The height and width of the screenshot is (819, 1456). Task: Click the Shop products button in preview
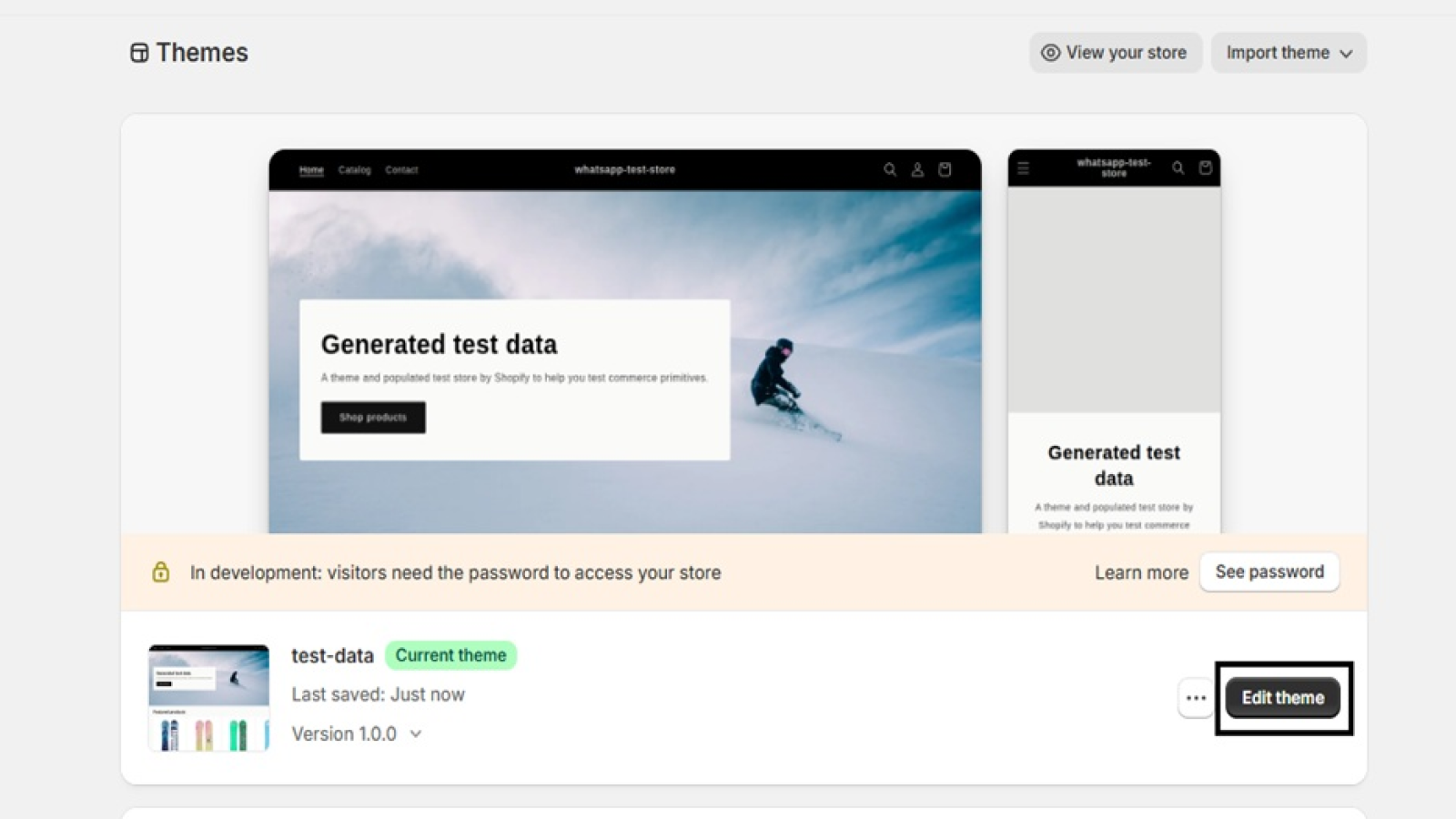tap(373, 418)
